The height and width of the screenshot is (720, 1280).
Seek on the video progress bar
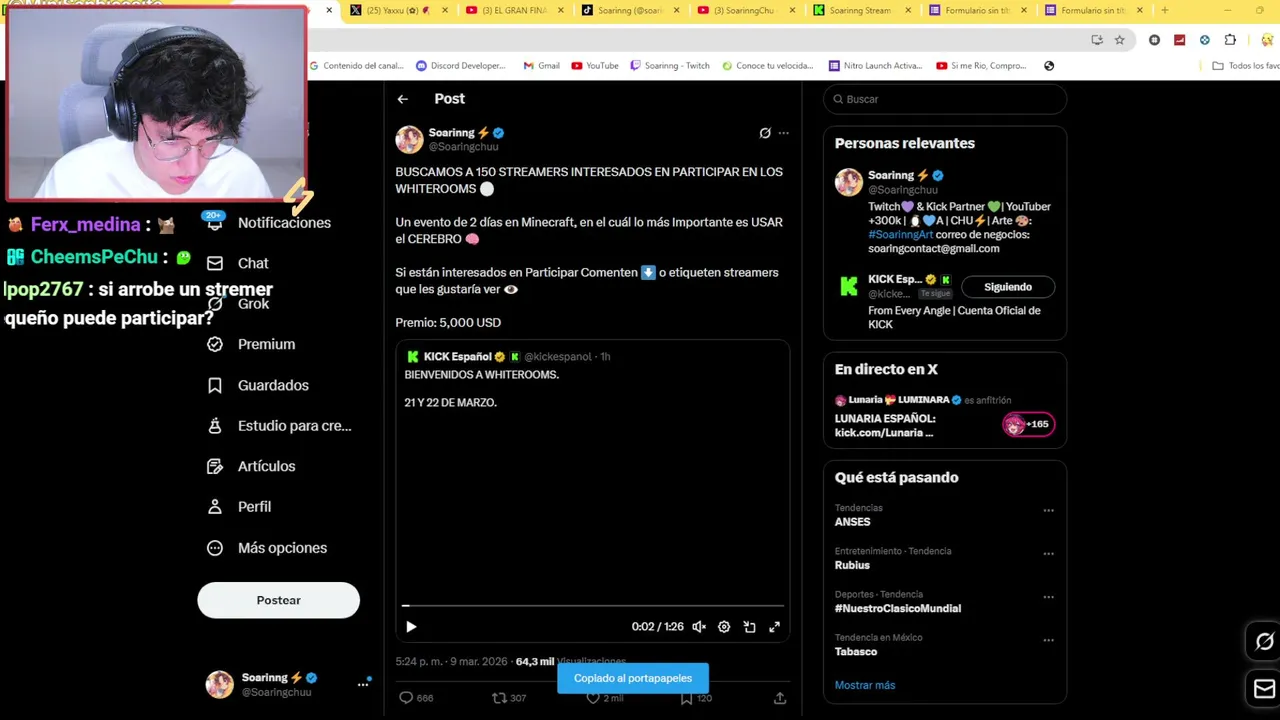pyautogui.click(x=593, y=605)
